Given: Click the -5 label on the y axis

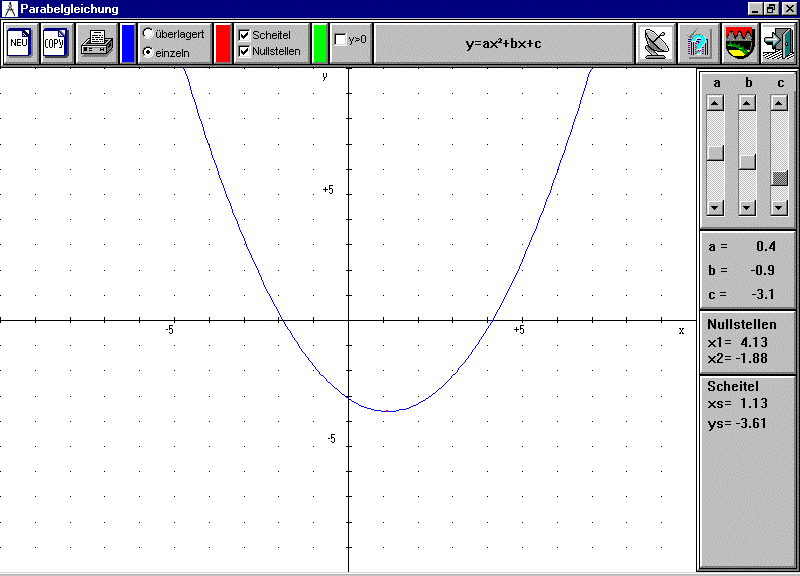Looking at the screenshot, I should pyautogui.click(x=332, y=439).
